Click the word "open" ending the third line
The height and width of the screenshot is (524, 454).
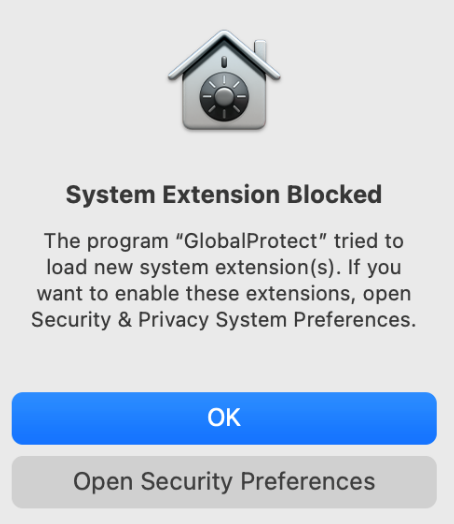387,295
